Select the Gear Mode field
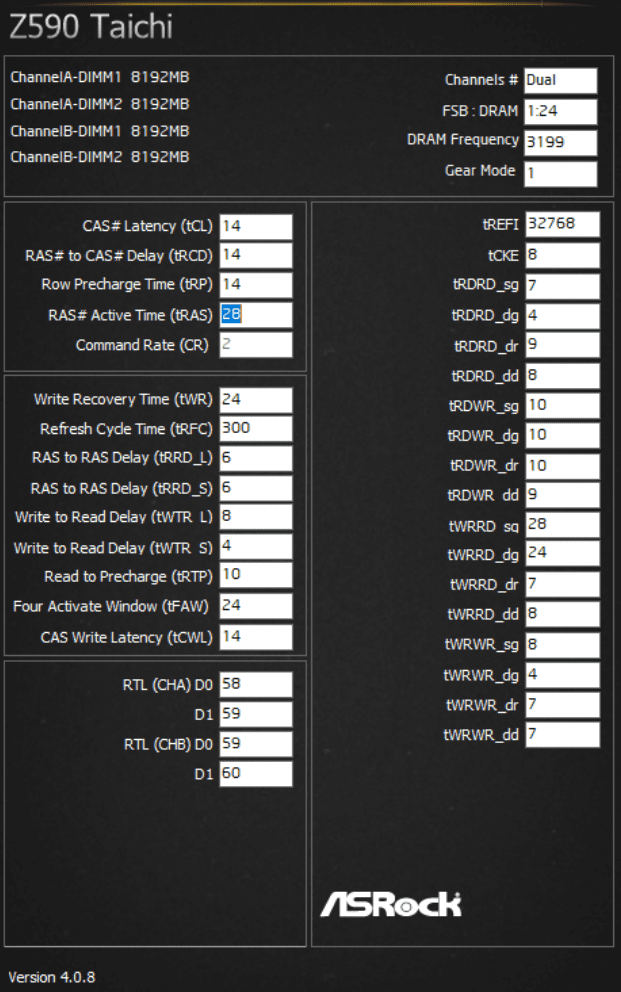 [561, 174]
